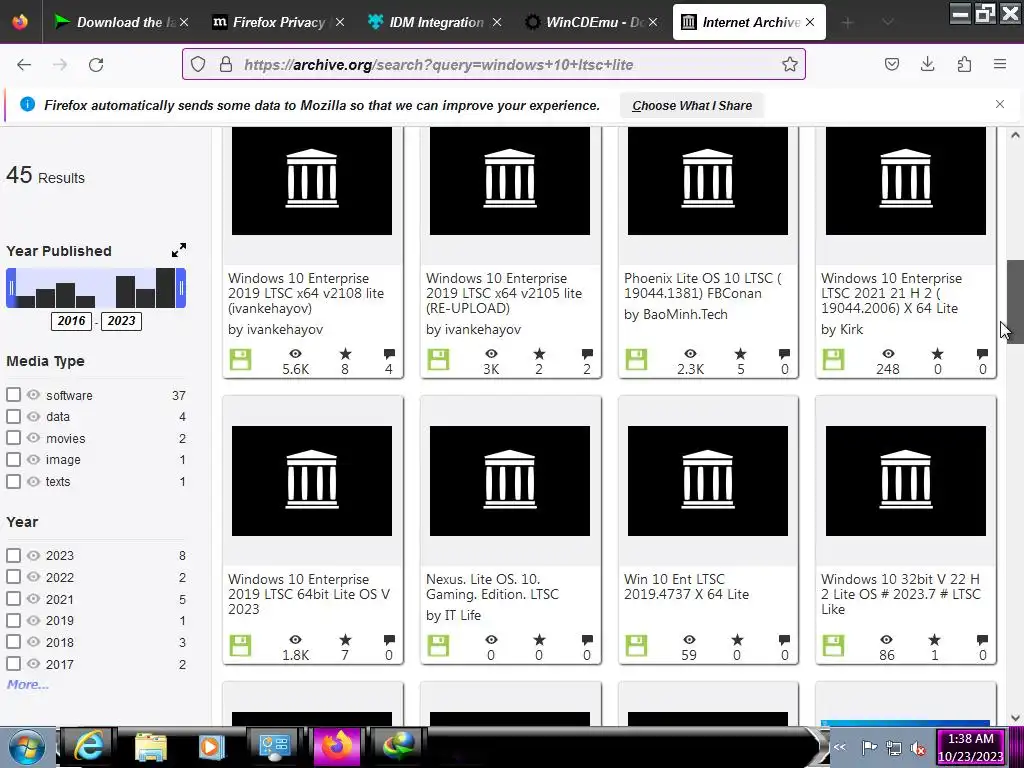Close the WinCDEmu tab
This screenshot has width=1024, height=768.
[x=654, y=22]
